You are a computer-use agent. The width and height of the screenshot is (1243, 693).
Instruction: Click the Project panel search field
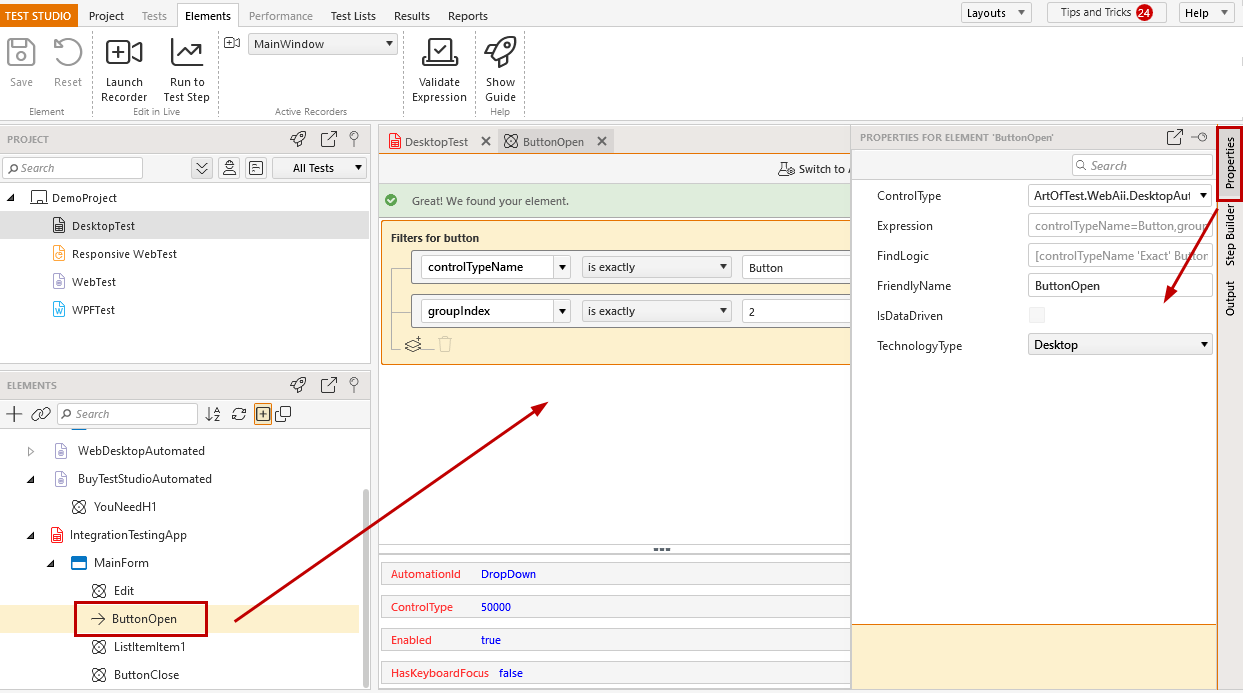73,168
